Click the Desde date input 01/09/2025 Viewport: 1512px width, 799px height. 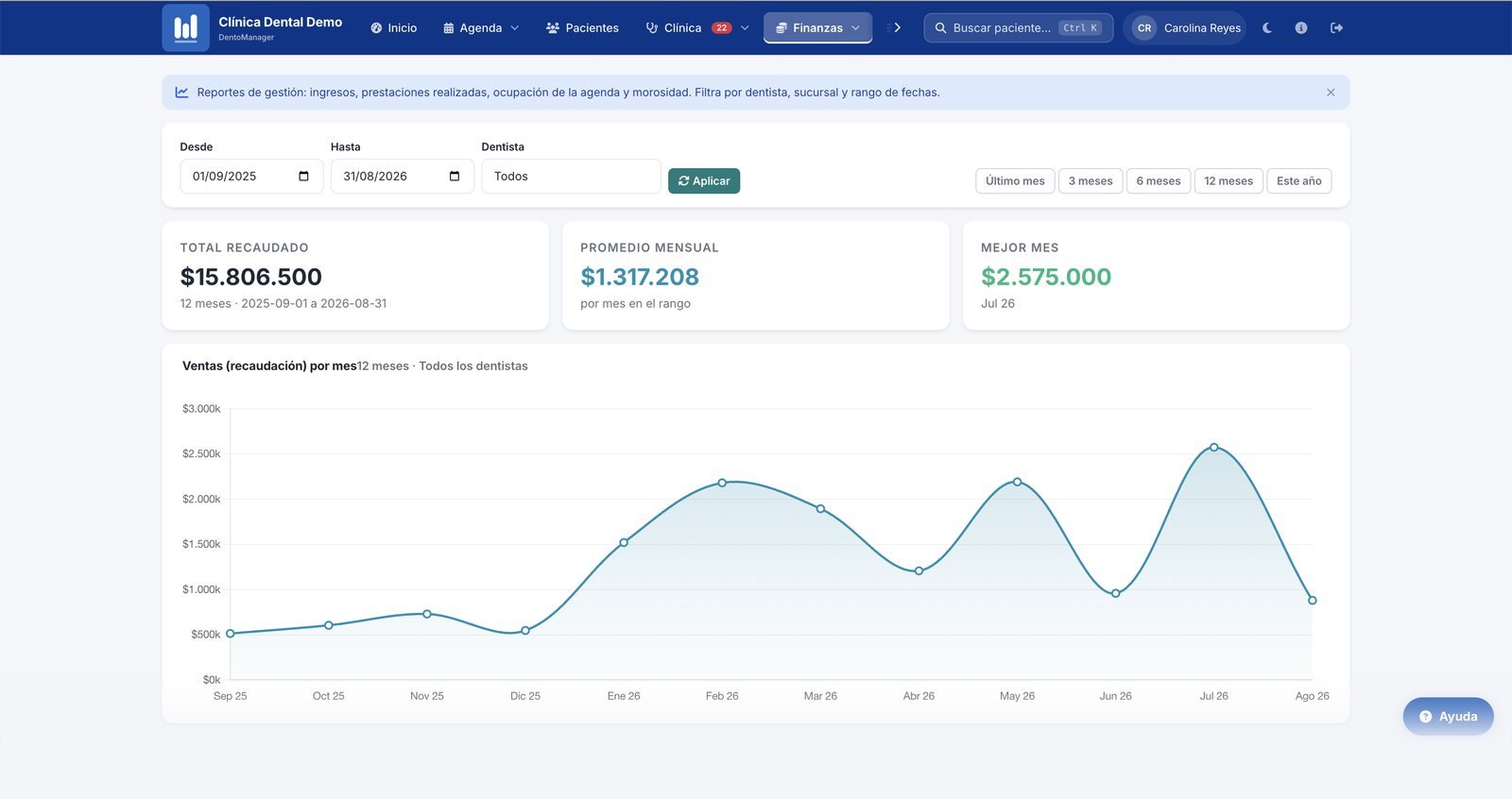[251, 177]
